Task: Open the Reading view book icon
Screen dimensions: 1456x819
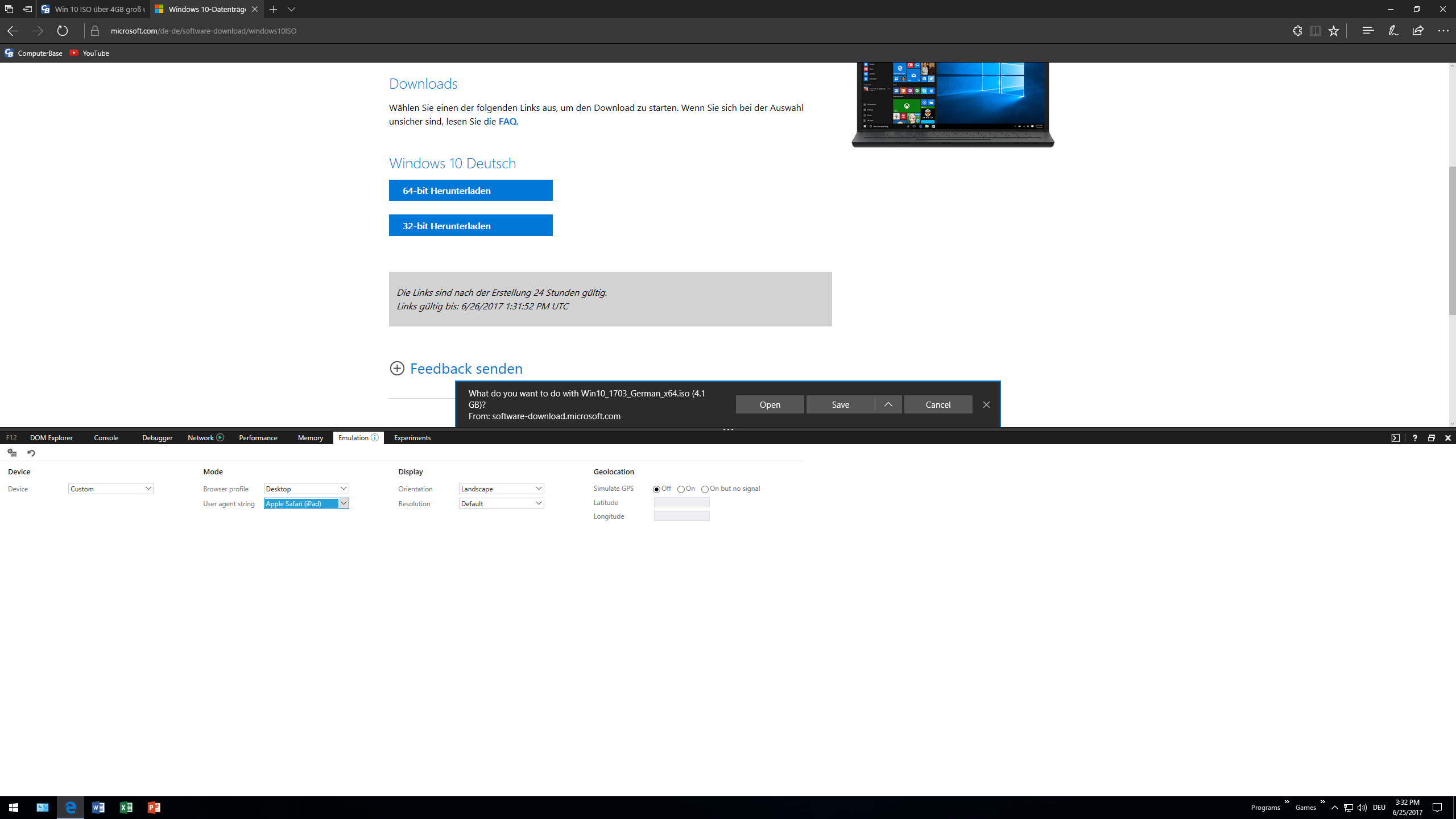Action: pyautogui.click(x=1315, y=31)
